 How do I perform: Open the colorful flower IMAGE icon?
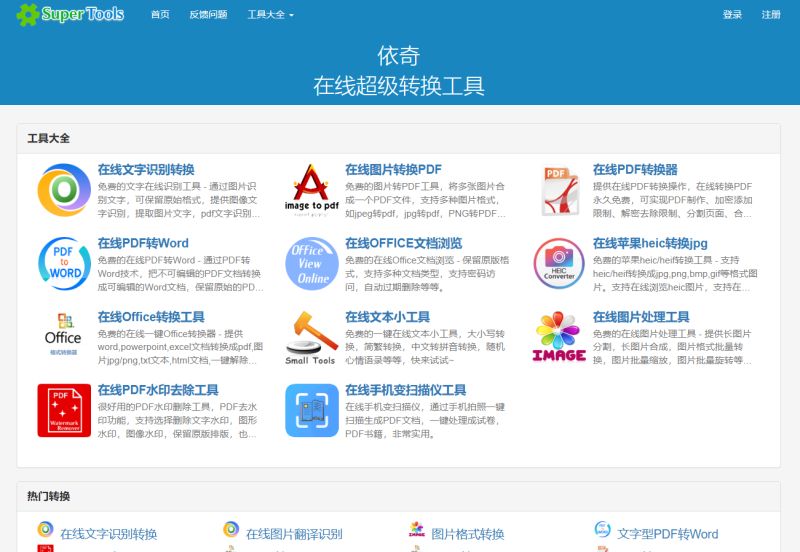pos(559,337)
